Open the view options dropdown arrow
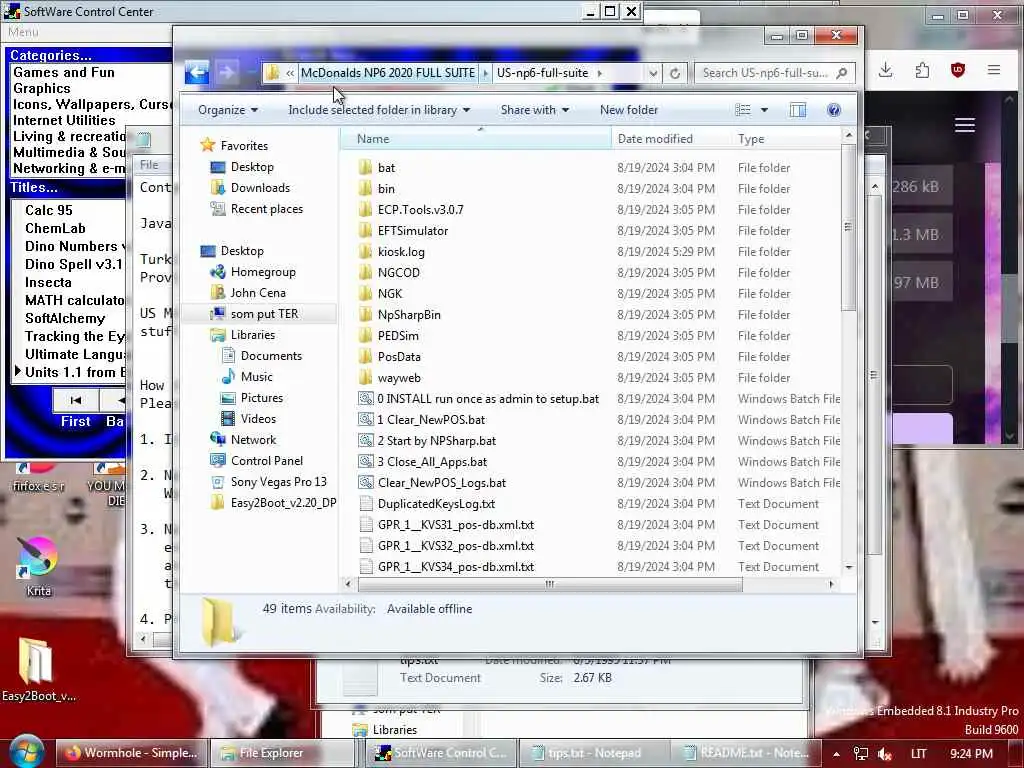Viewport: 1024px width, 768px height. 764,110
